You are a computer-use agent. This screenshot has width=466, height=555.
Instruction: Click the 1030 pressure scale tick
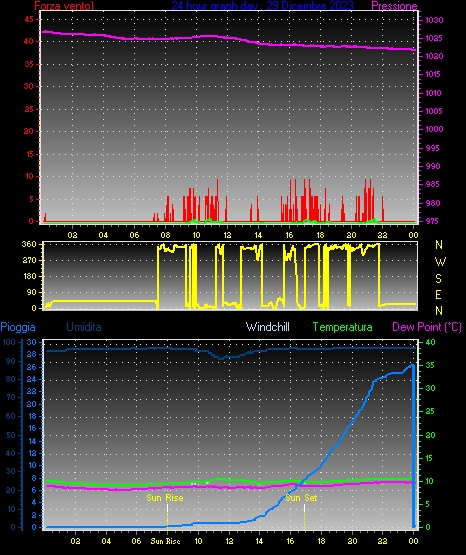(x=434, y=20)
